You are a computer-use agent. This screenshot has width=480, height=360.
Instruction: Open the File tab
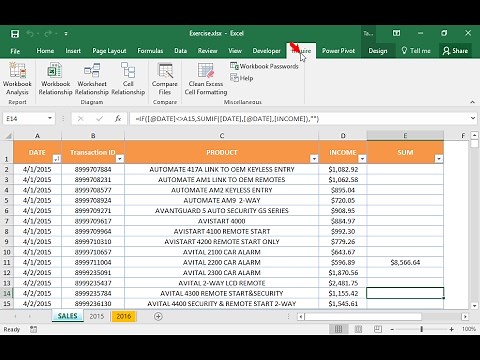pos(15,51)
